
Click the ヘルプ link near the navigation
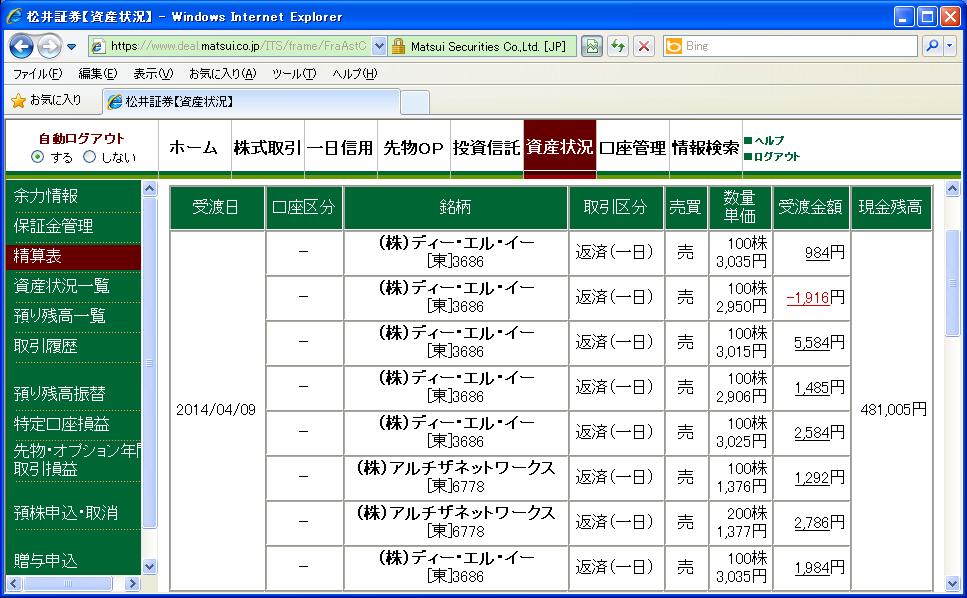point(769,141)
